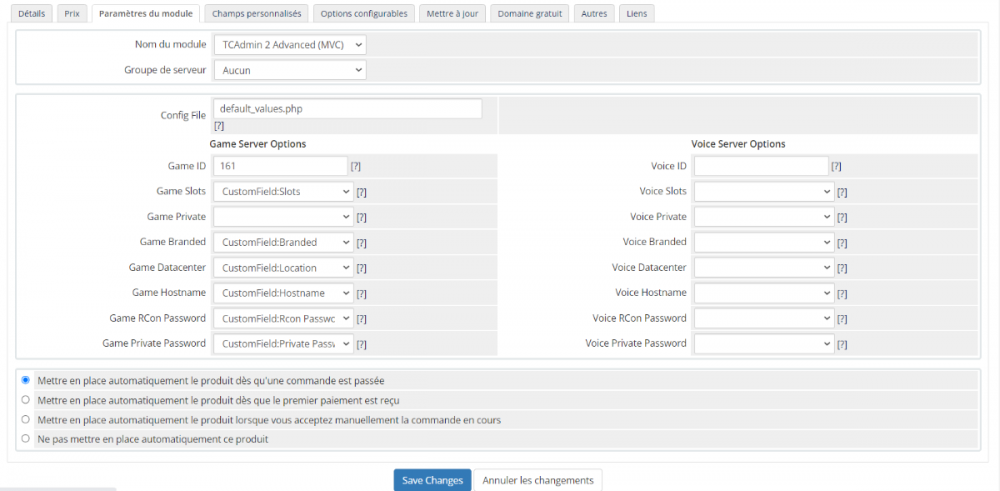Click the Save Changes button
Viewport: 1000px width, 491px height.
pyautogui.click(x=432, y=481)
